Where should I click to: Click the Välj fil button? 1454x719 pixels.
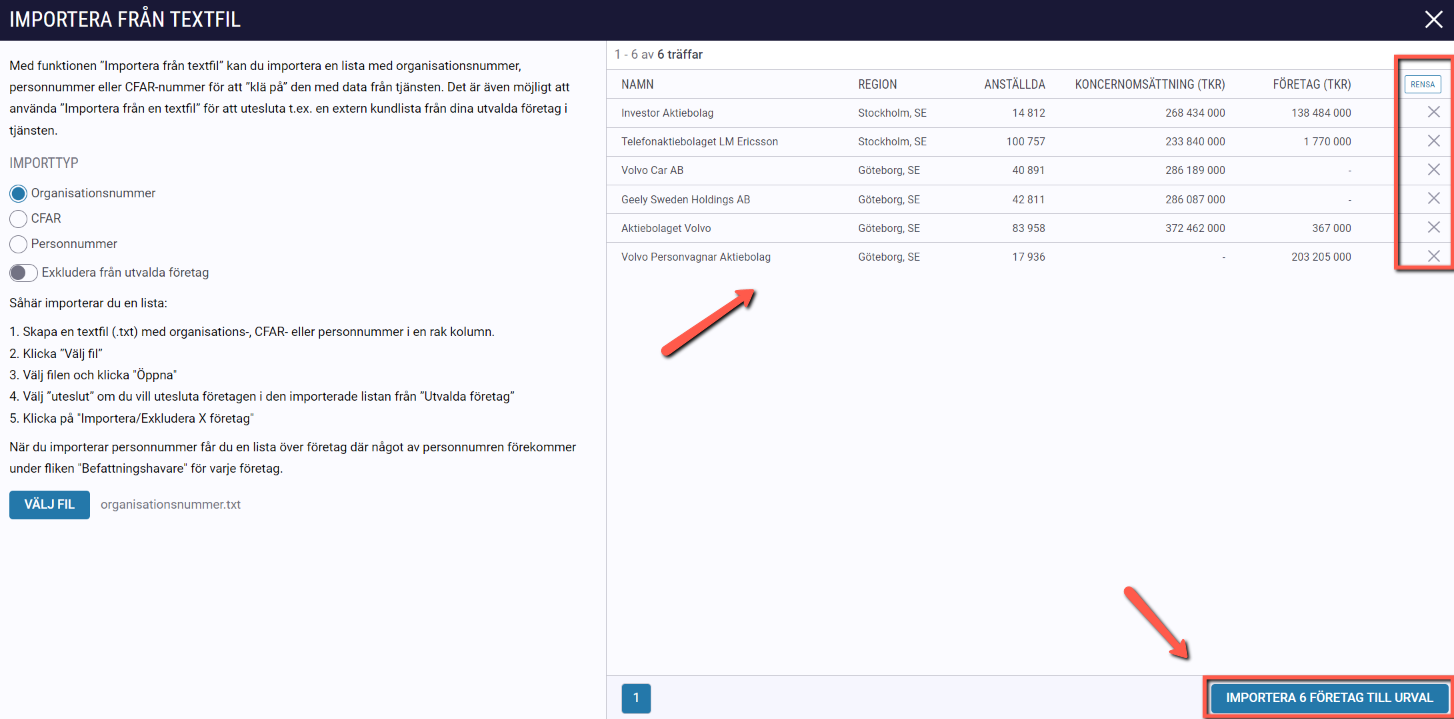point(49,504)
